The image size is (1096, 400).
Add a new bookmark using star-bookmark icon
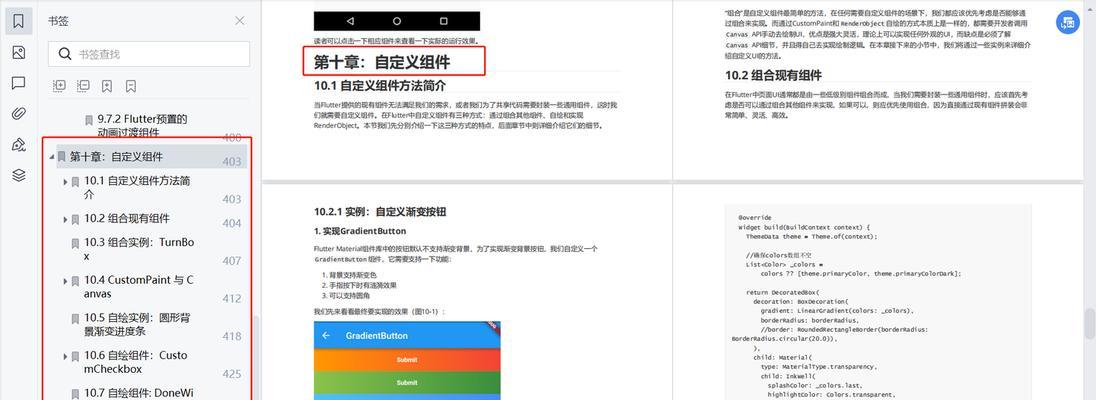[x=107, y=86]
